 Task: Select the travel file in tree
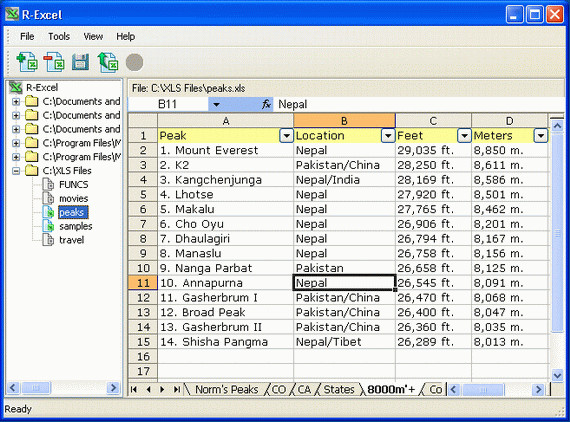(x=72, y=240)
